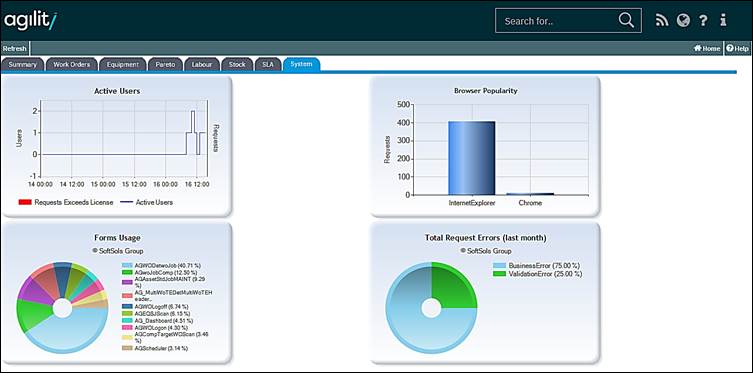
Task: Click the InternetExplorer bar in chart
Action: pos(472,158)
